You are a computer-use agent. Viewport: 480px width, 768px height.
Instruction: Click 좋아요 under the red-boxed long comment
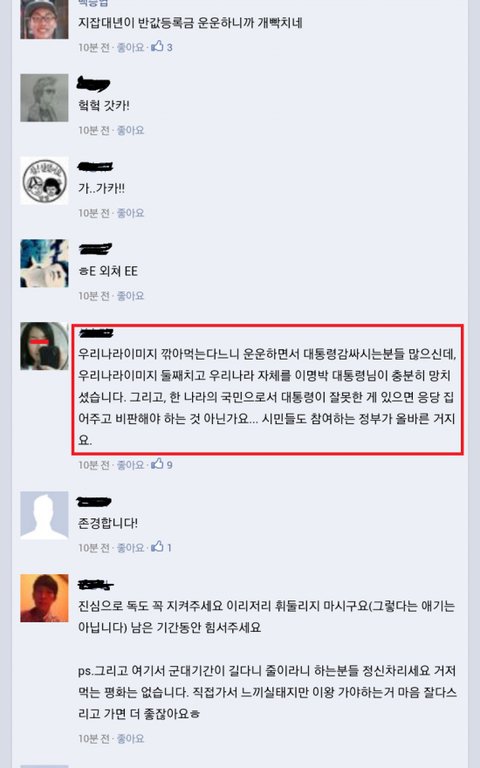tap(130, 465)
